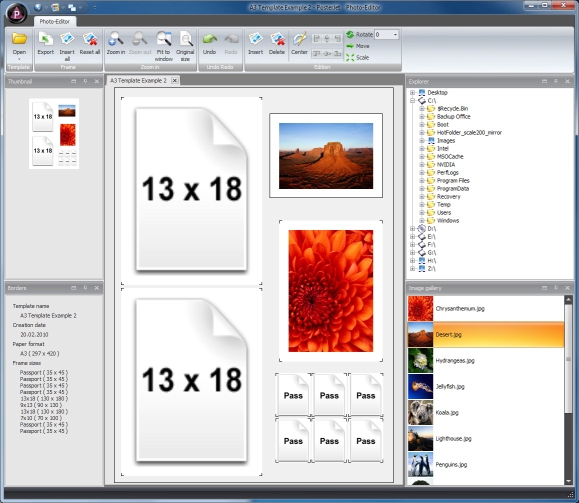Select the Move tool

click(x=358, y=46)
